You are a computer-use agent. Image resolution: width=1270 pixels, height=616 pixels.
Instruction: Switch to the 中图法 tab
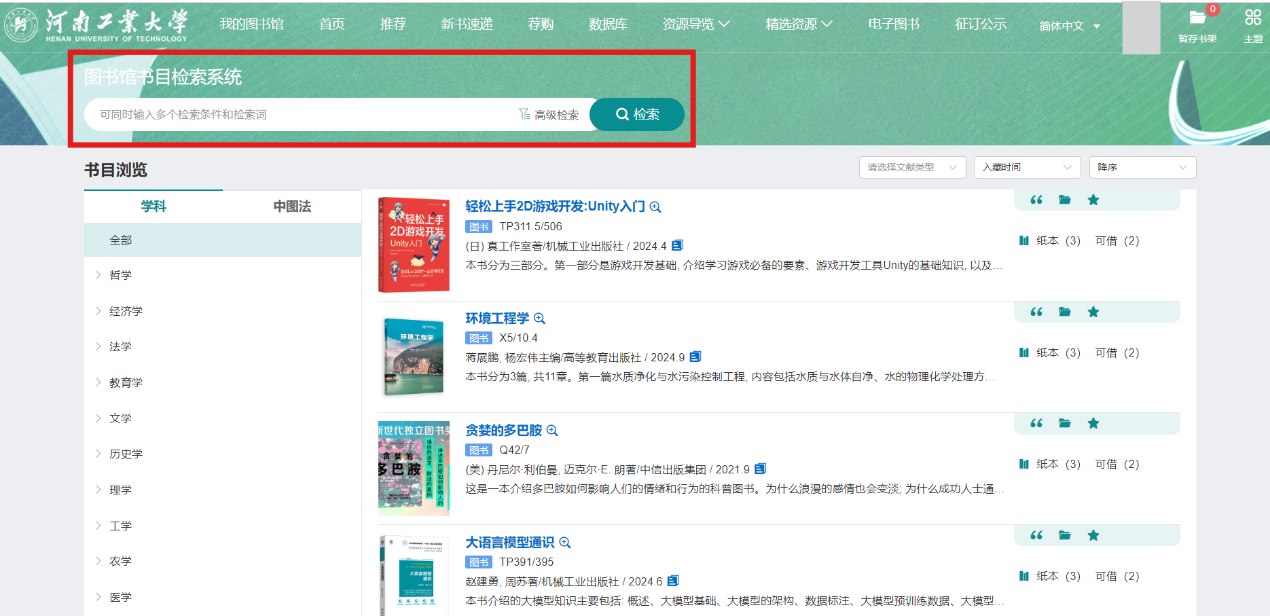click(292, 206)
